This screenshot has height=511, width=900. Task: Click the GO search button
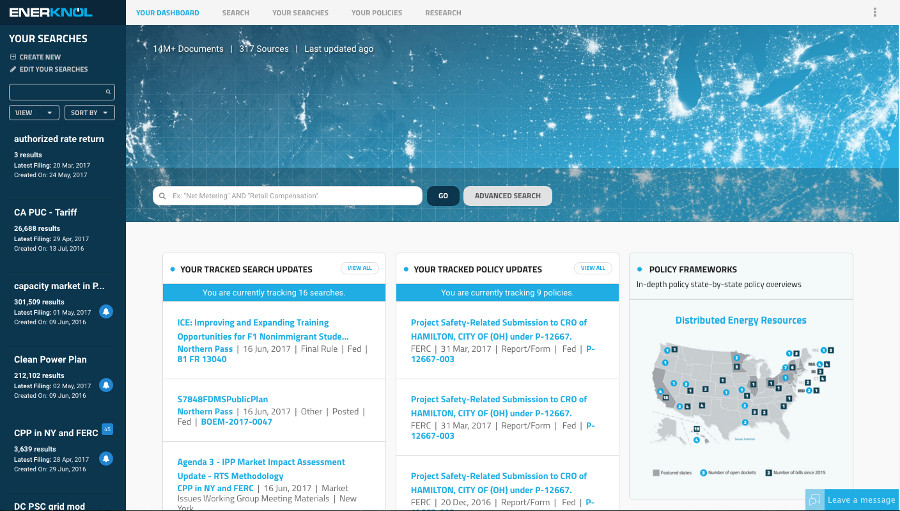click(443, 196)
